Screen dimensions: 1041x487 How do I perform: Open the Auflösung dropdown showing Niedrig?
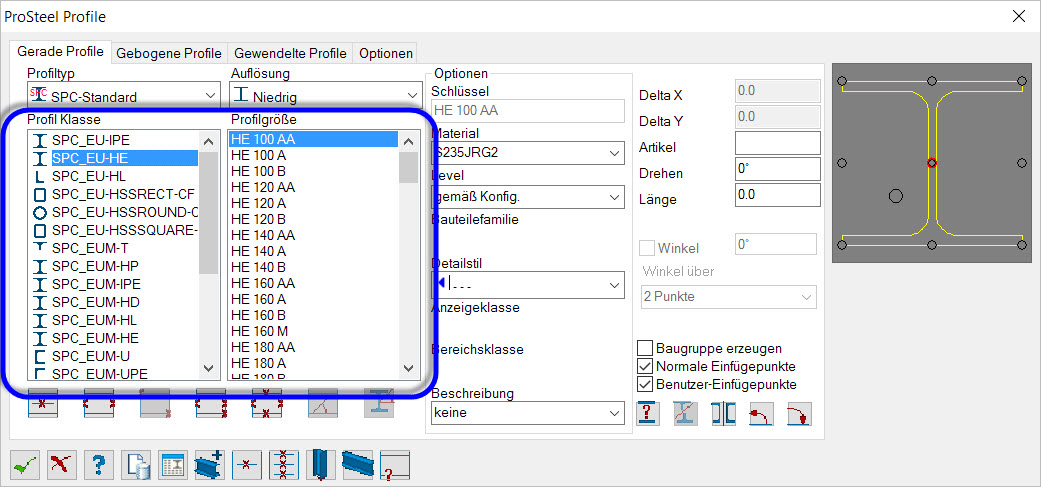326,96
